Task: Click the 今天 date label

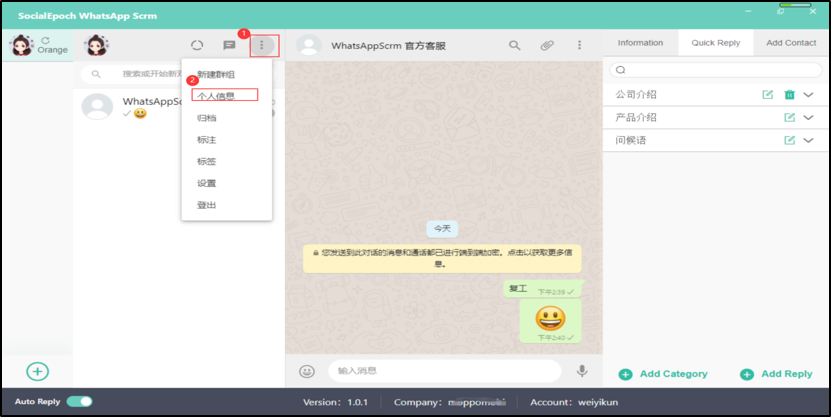Action: pos(442,228)
